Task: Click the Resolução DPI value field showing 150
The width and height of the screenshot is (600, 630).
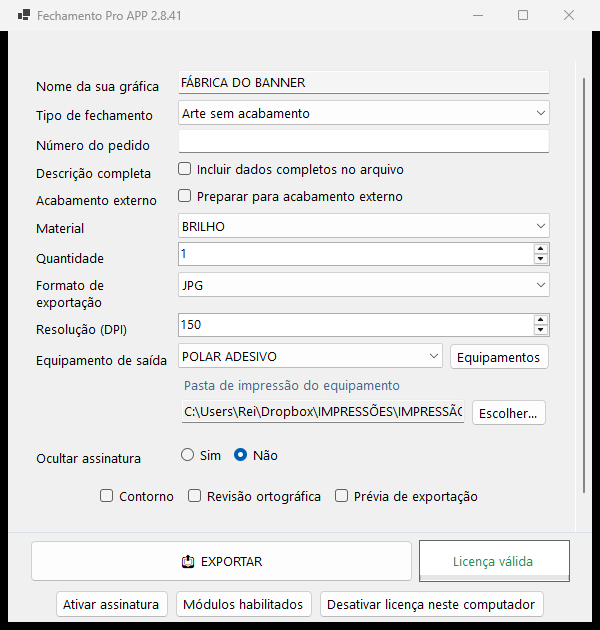Action: point(356,325)
